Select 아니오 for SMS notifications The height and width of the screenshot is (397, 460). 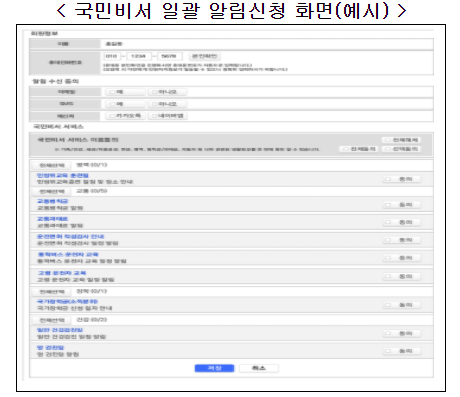click(168, 104)
